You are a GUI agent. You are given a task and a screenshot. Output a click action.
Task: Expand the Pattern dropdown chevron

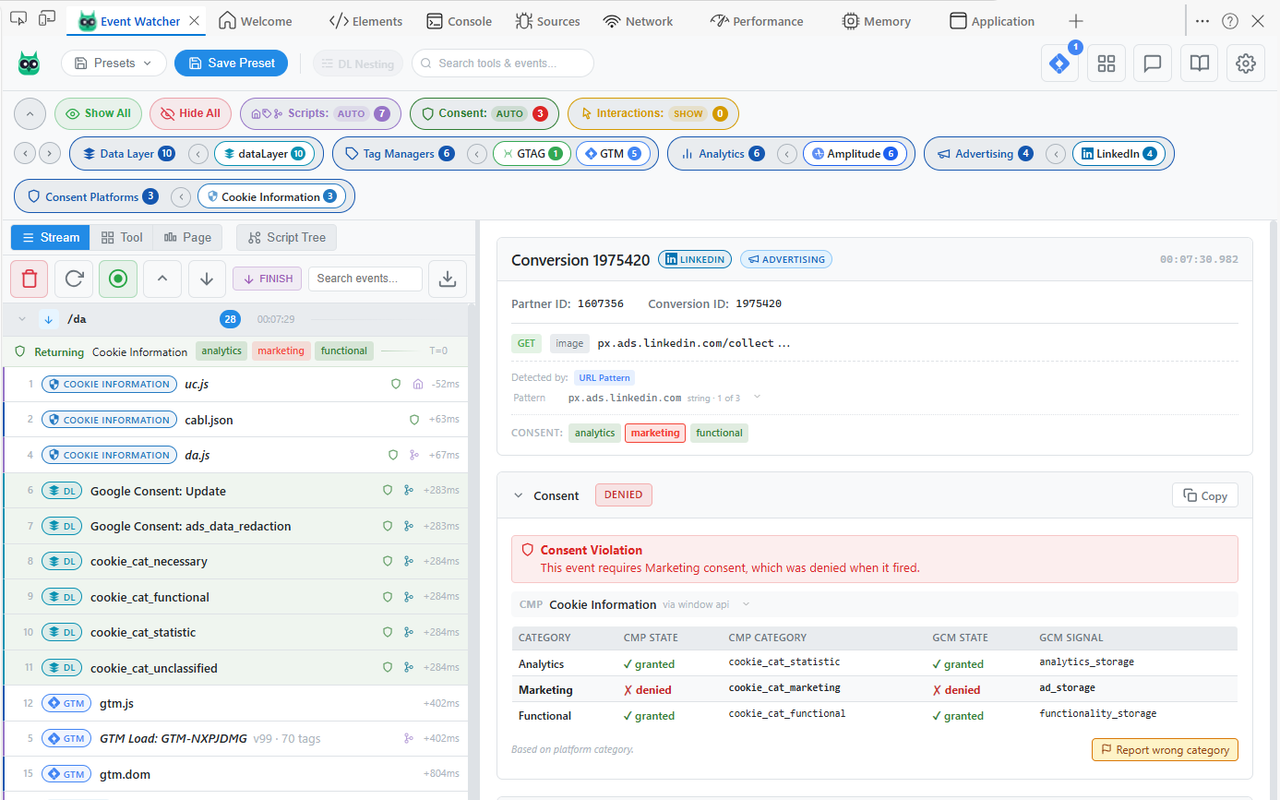pyautogui.click(x=757, y=397)
